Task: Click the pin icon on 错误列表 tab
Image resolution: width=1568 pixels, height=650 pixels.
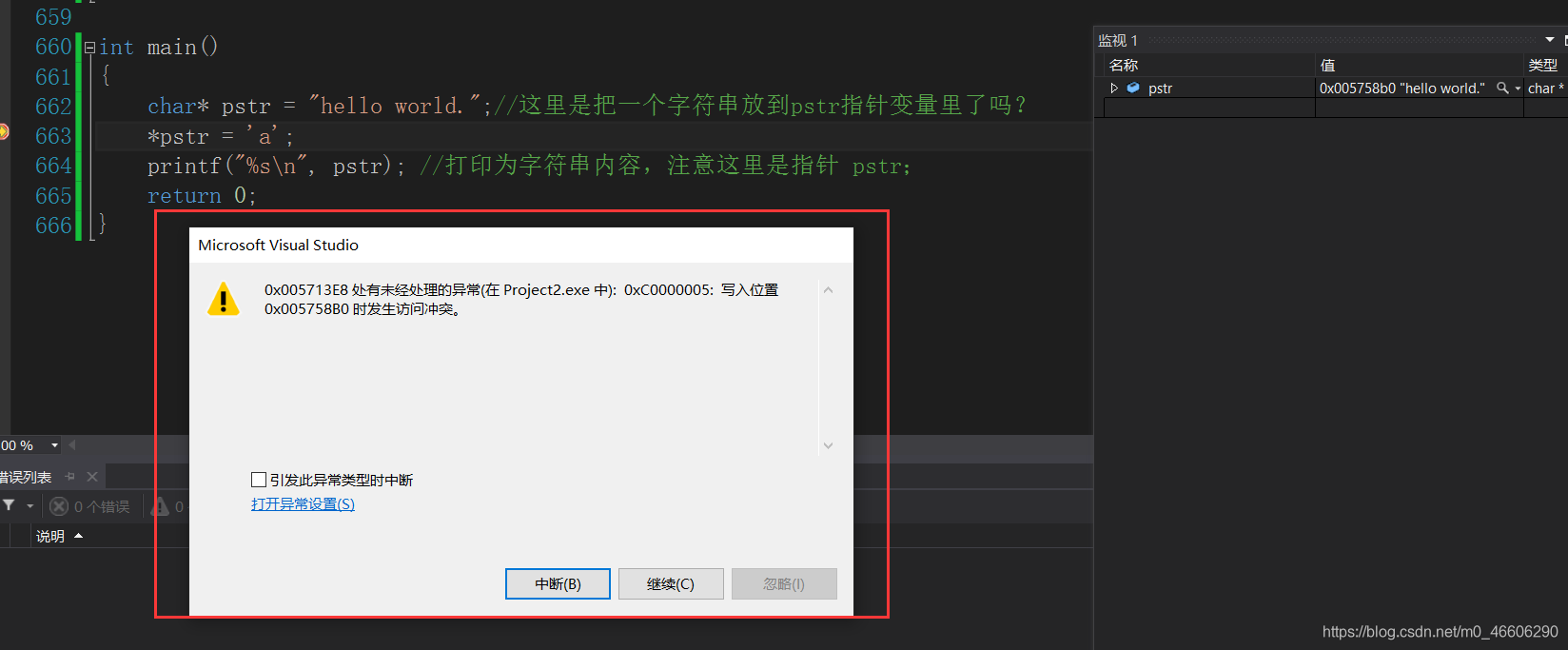Action: click(69, 477)
